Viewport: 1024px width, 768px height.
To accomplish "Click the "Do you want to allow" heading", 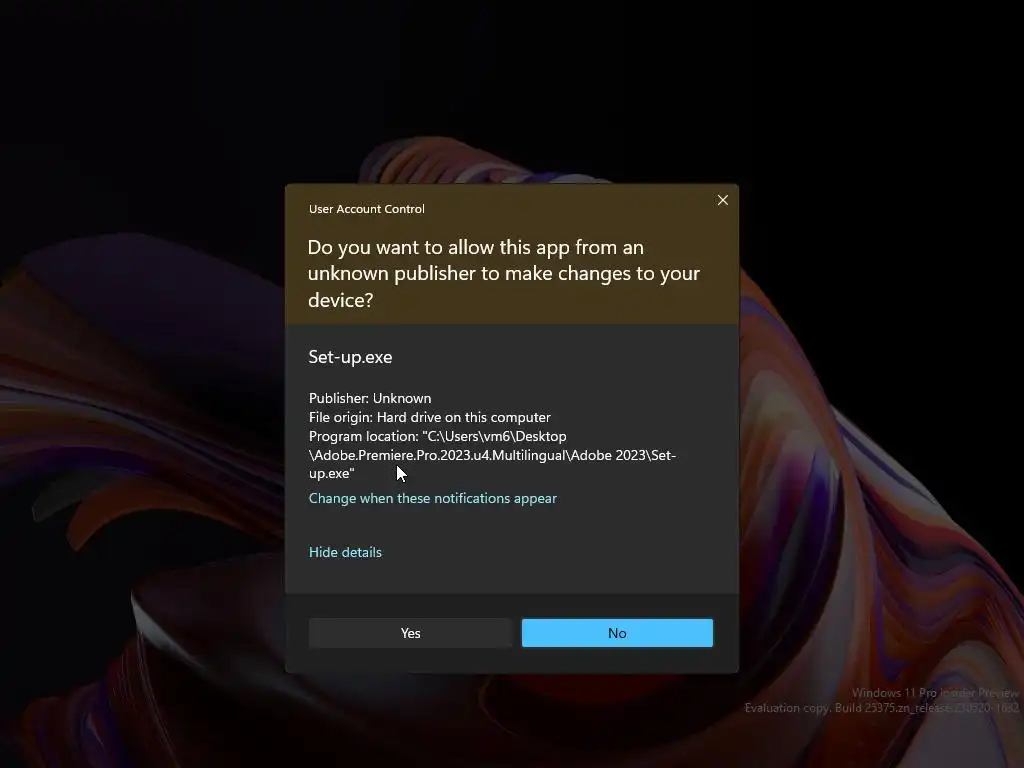I will (x=504, y=273).
